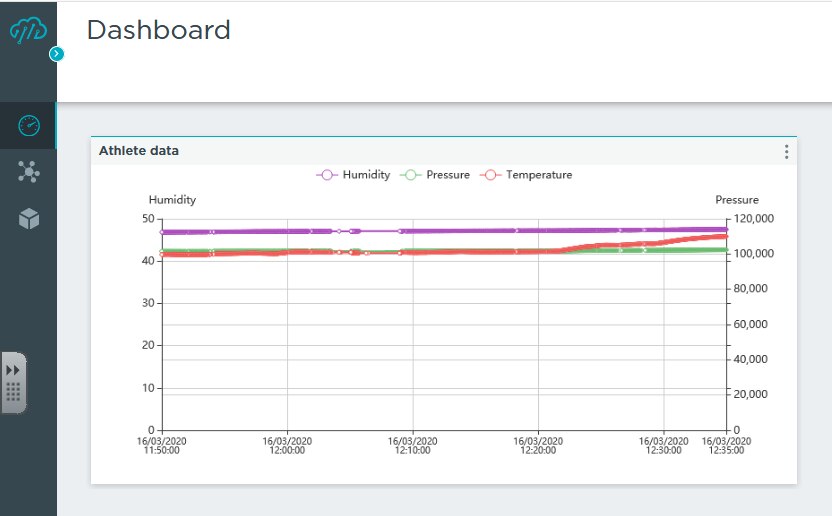This screenshot has height=516, width=832.
Task: Toggle the Temperature series in the legend
Action: pyautogui.click(x=538, y=175)
